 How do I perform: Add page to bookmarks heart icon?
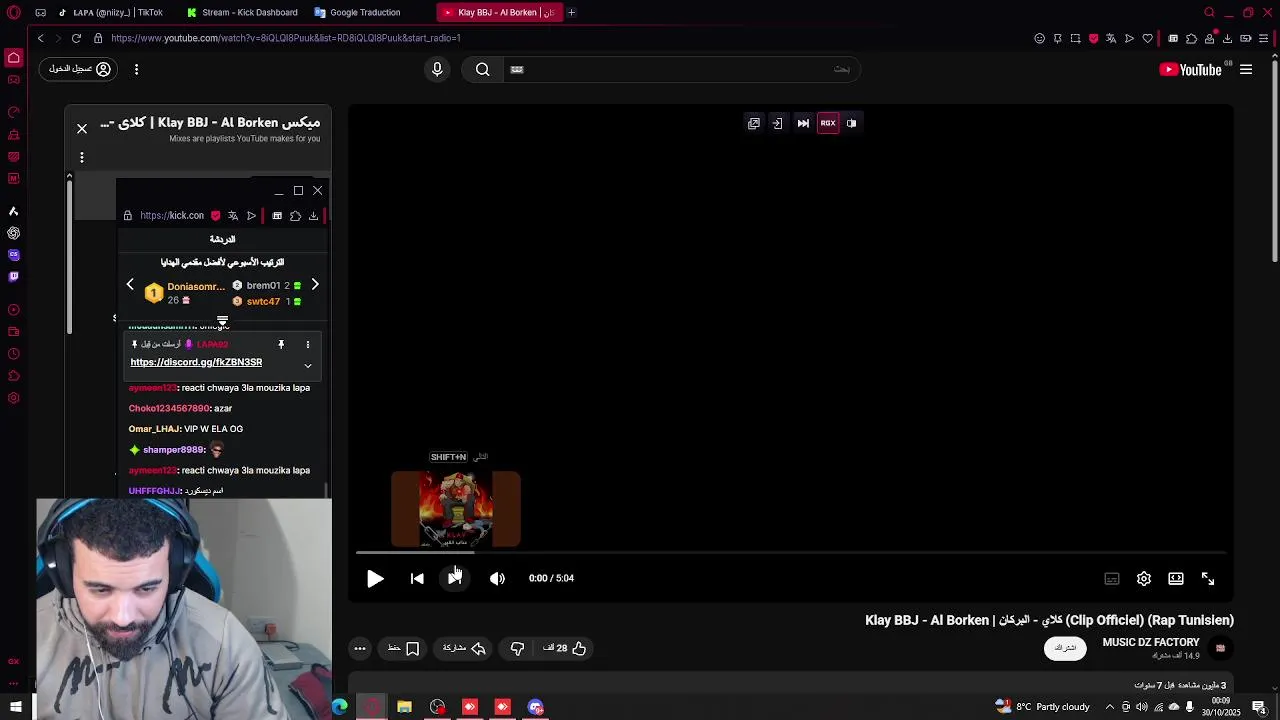pos(1147,38)
